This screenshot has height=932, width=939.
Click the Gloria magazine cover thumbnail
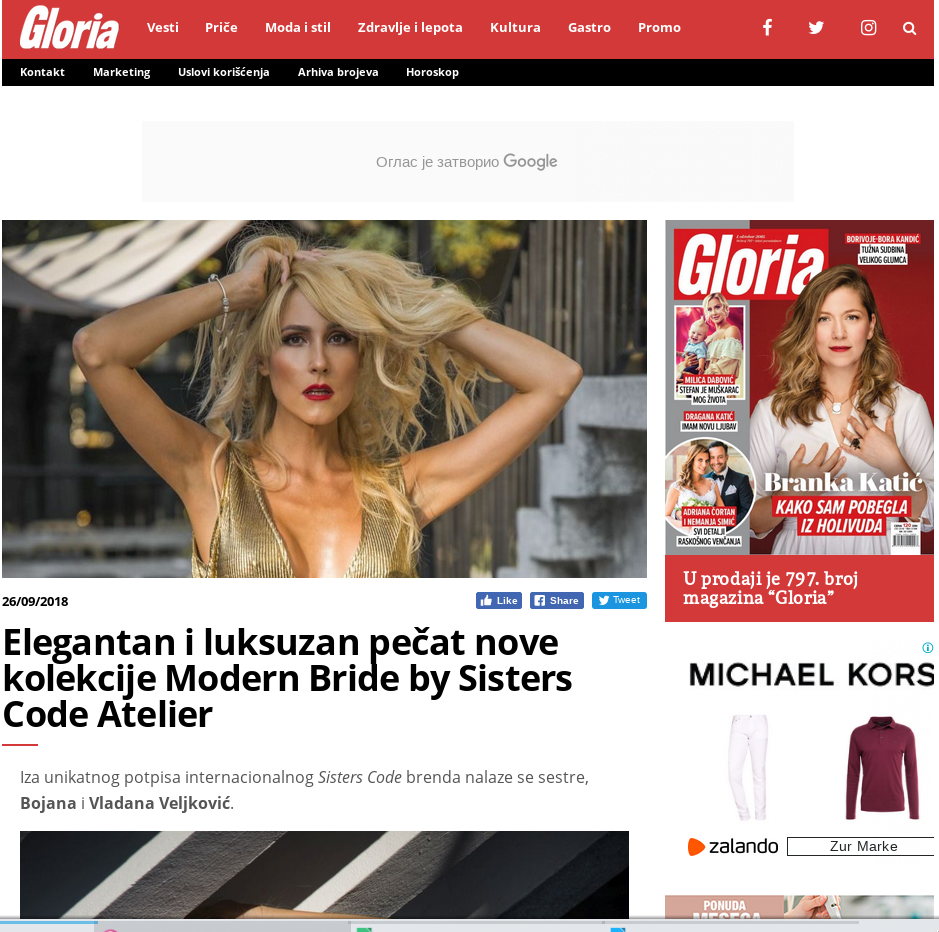[799, 387]
